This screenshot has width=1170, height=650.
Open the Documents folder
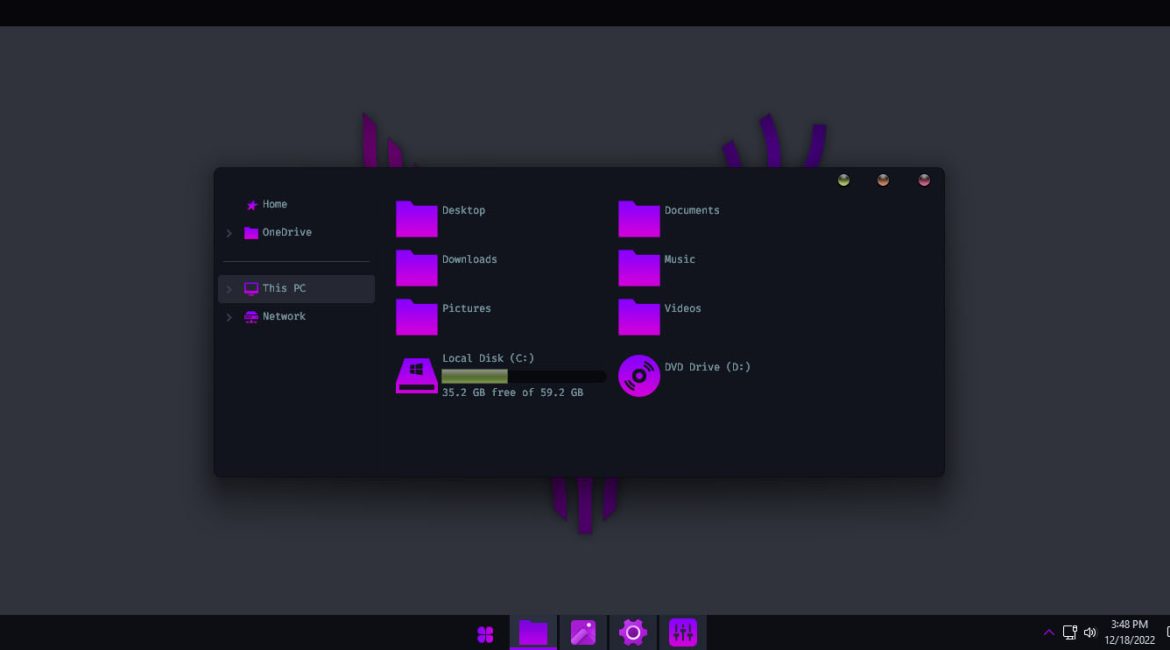coord(639,219)
